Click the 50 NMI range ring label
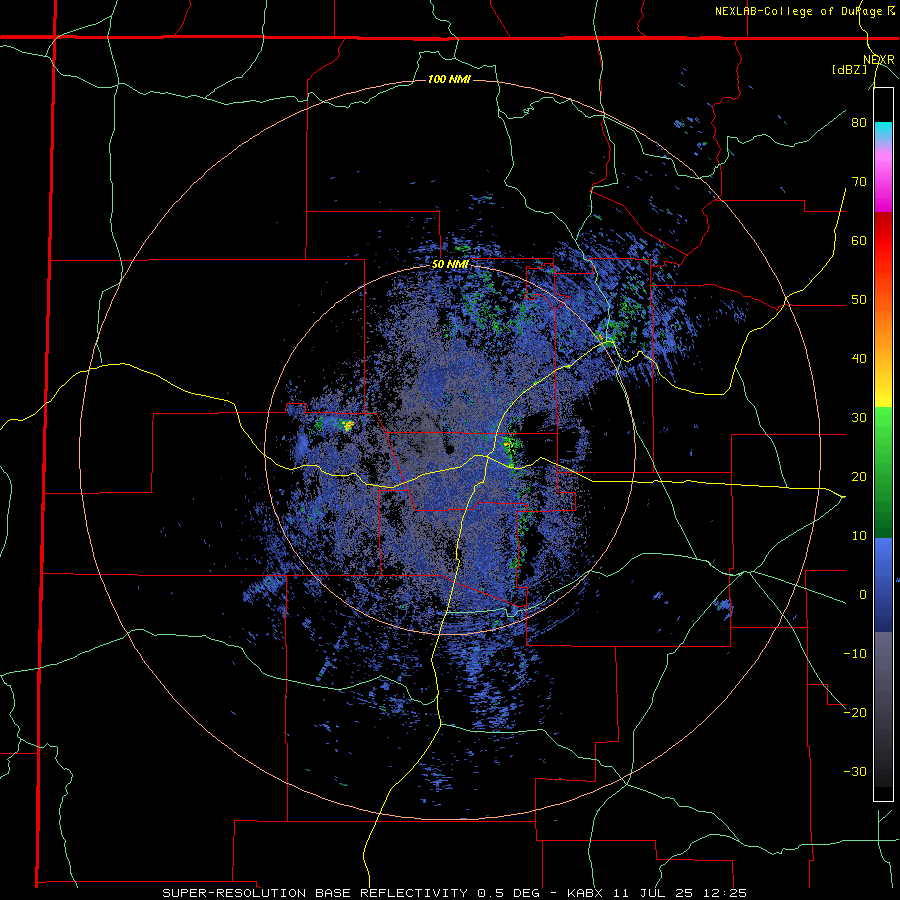Viewport: 900px width, 900px height. coord(450,264)
